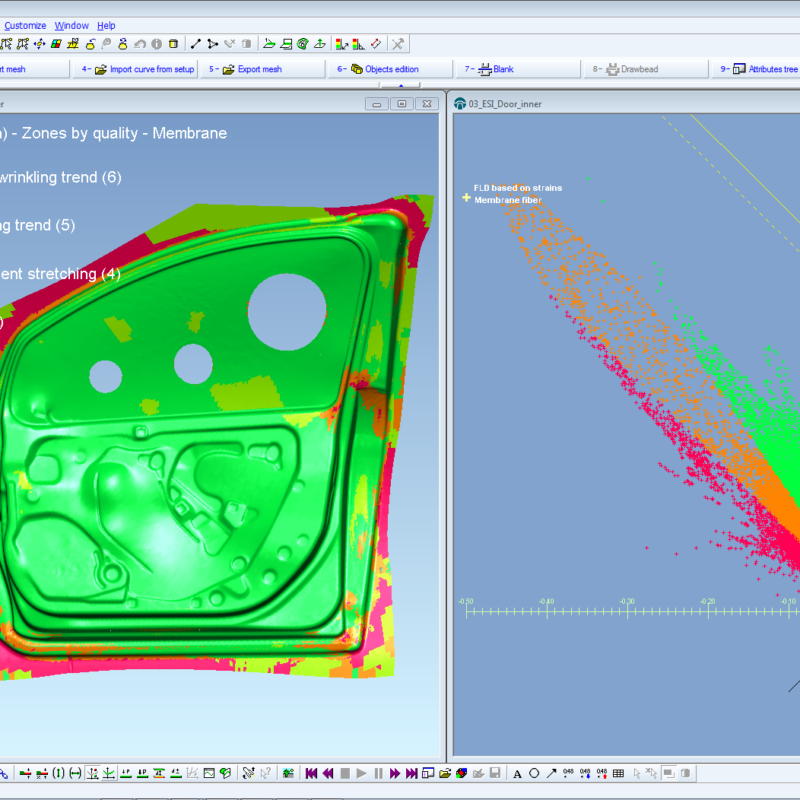This screenshot has height=800, width=800.
Task: Open the Window menu
Action: (x=71, y=25)
